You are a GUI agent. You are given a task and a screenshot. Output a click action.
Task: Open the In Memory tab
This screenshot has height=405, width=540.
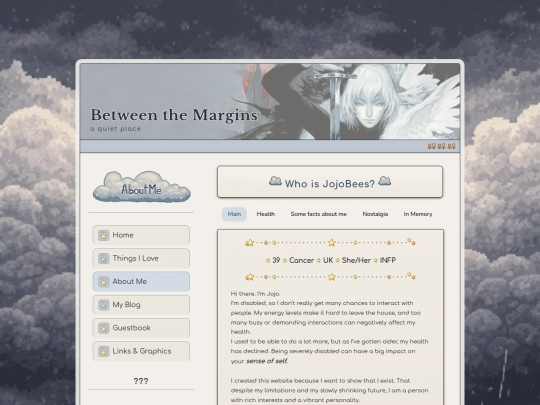click(x=418, y=214)
